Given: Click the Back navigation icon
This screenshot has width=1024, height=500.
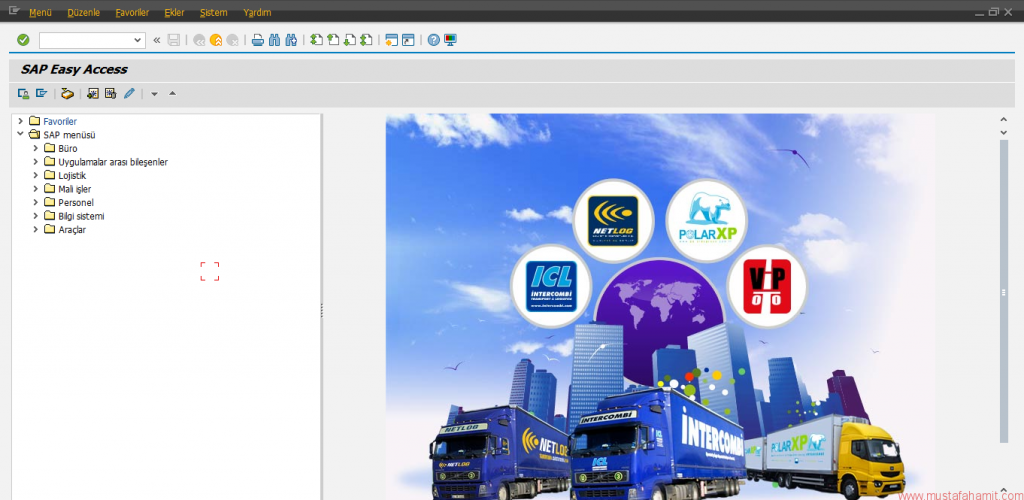Looking at the screenshot, I should [199, 40].
